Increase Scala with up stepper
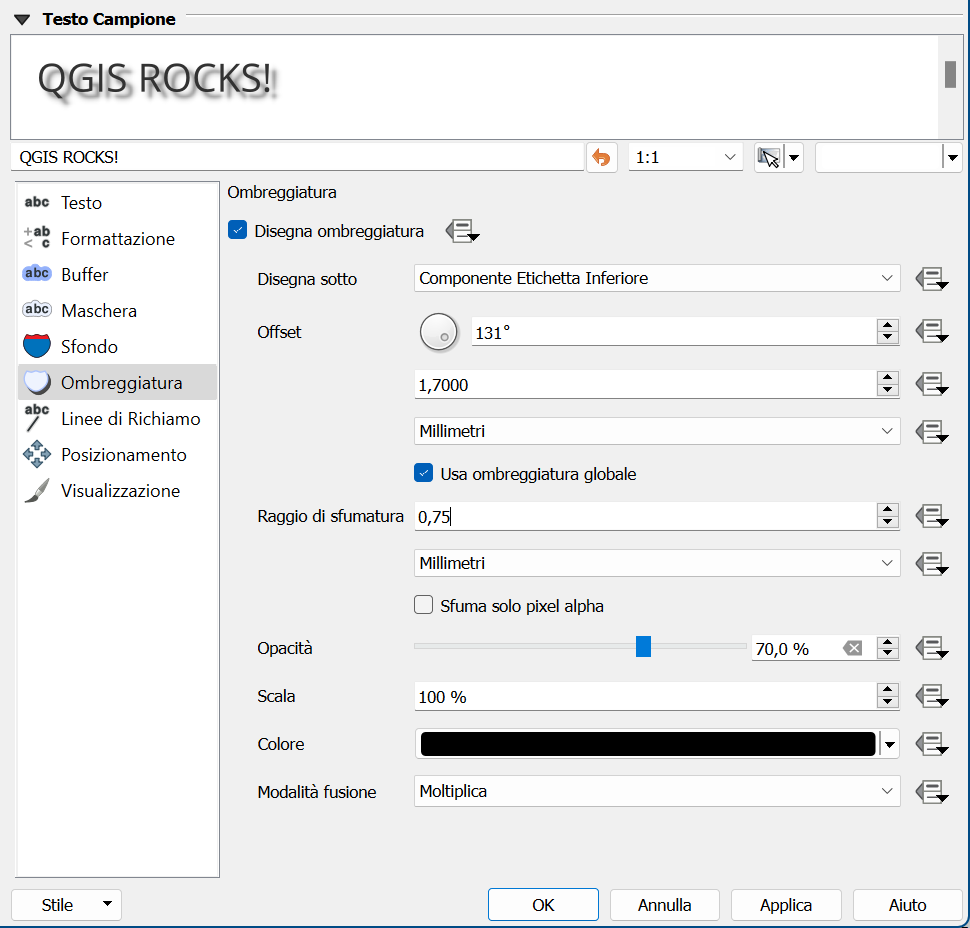The width and height of the screenshot is (970, 928). (888, 690)
